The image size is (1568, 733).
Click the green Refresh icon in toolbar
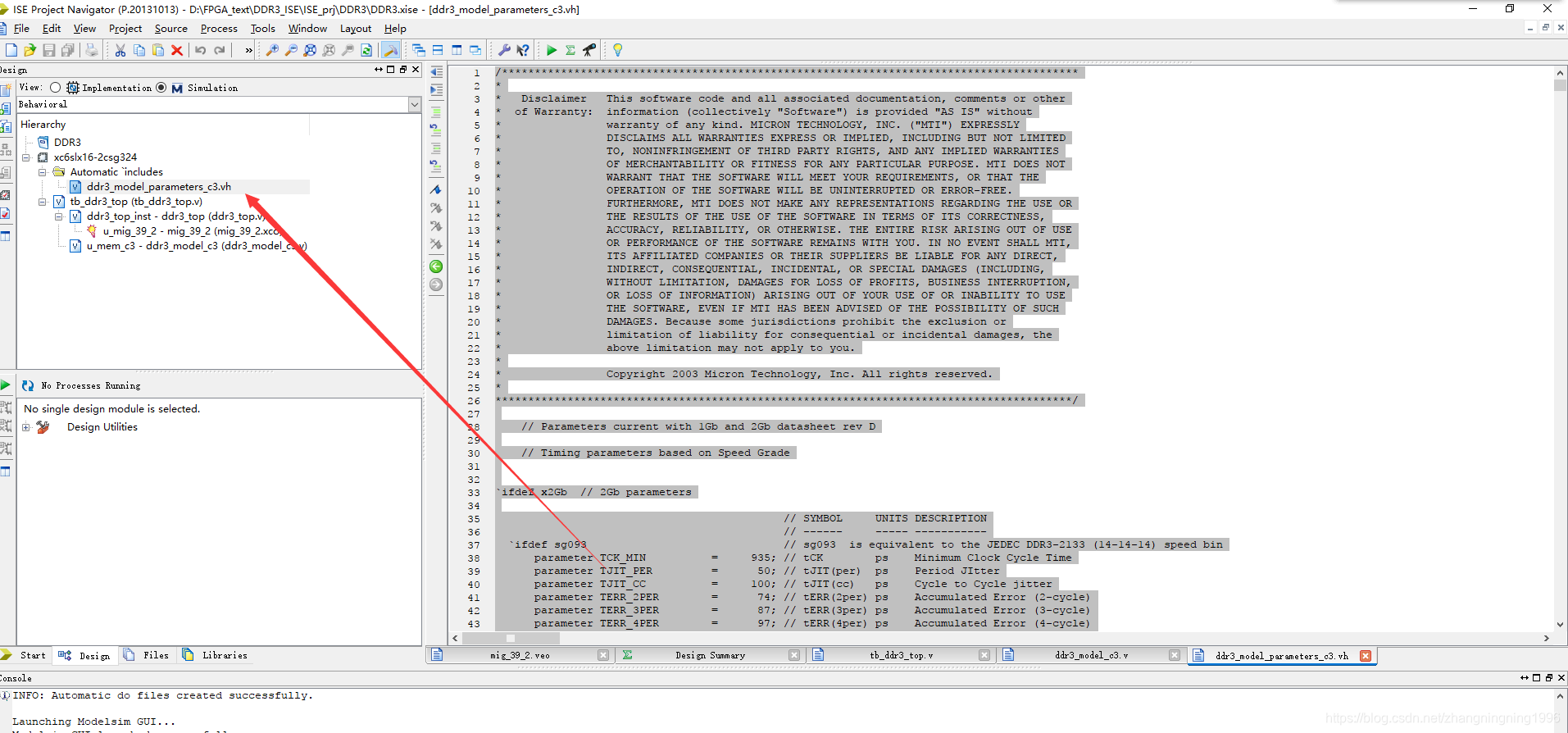366,50
